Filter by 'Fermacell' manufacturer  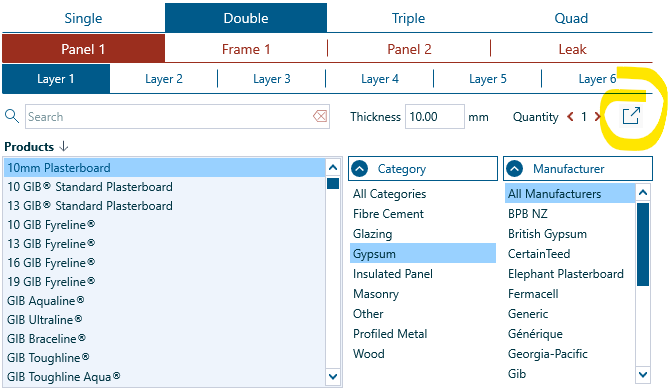pyautogui.click(x=570, y=294)
